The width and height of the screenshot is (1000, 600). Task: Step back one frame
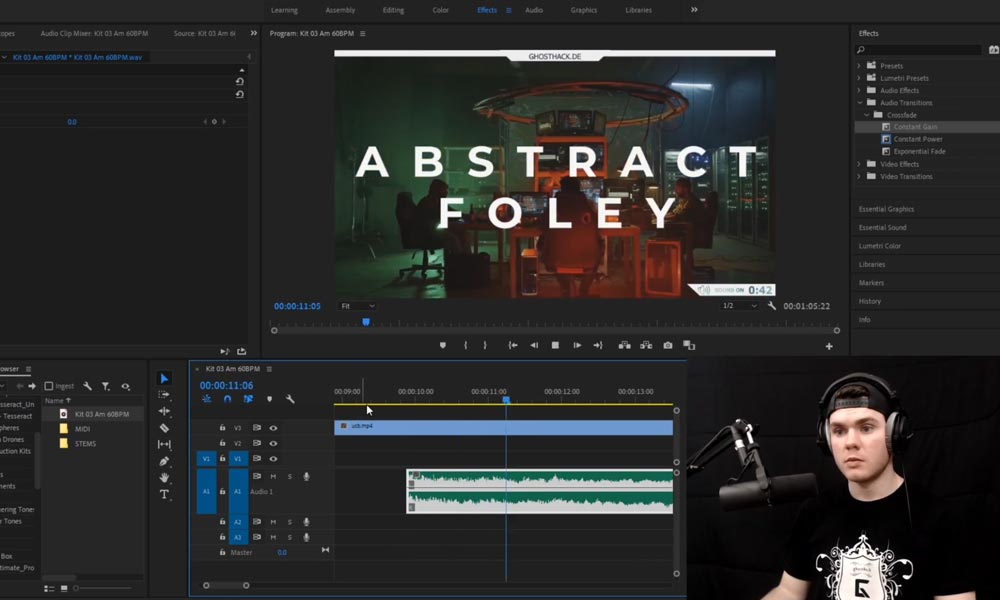point(534,345)
